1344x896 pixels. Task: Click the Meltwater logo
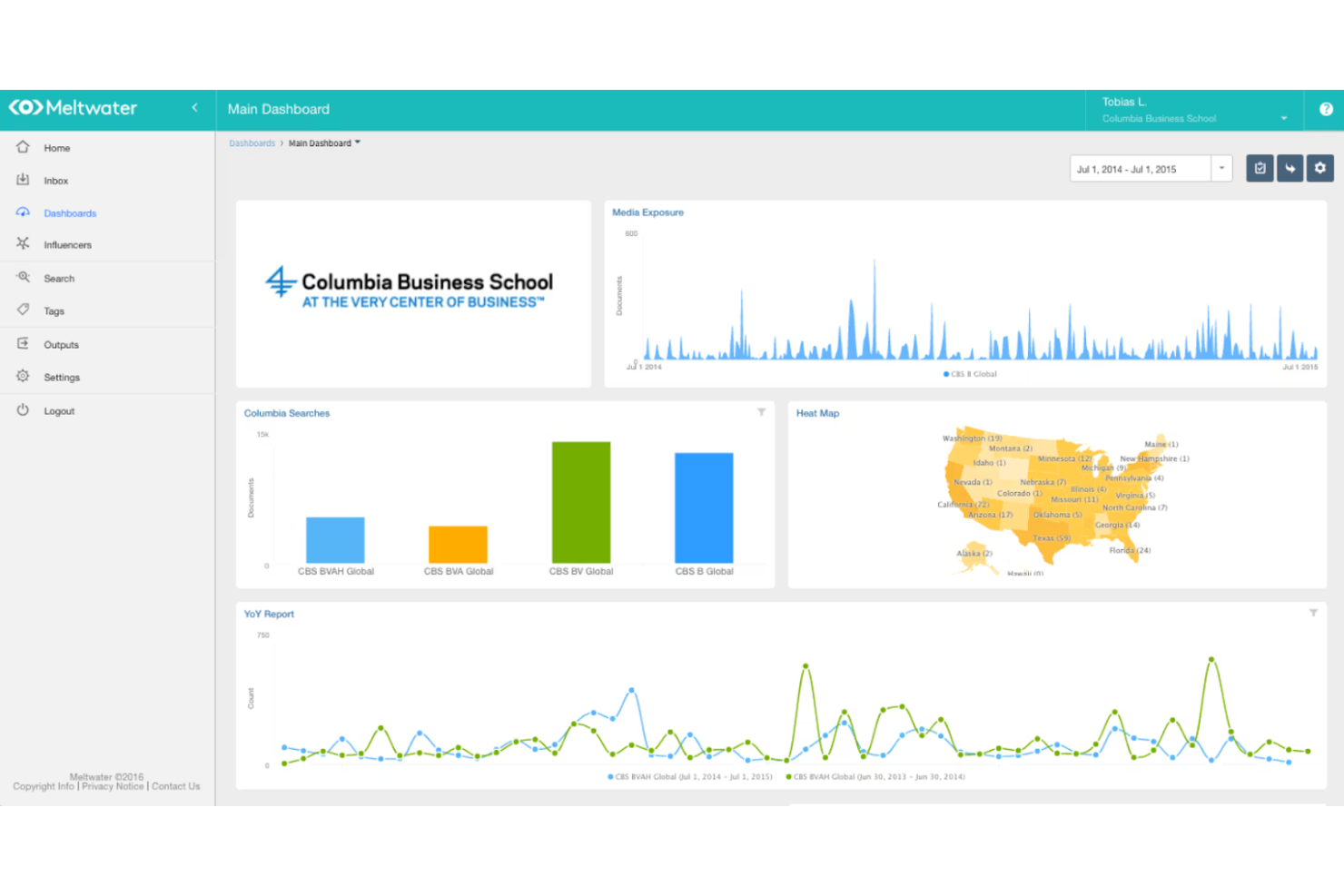73,108
